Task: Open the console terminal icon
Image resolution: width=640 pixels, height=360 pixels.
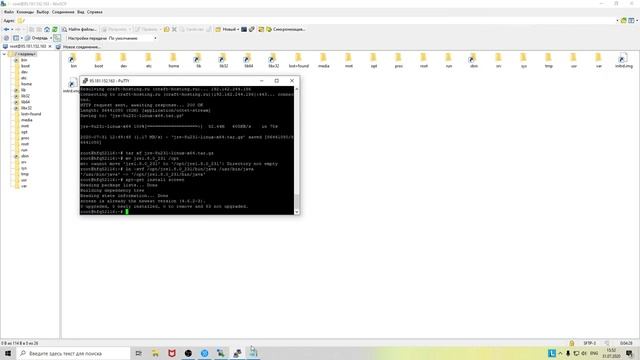Action: click(x=244, y=29)
